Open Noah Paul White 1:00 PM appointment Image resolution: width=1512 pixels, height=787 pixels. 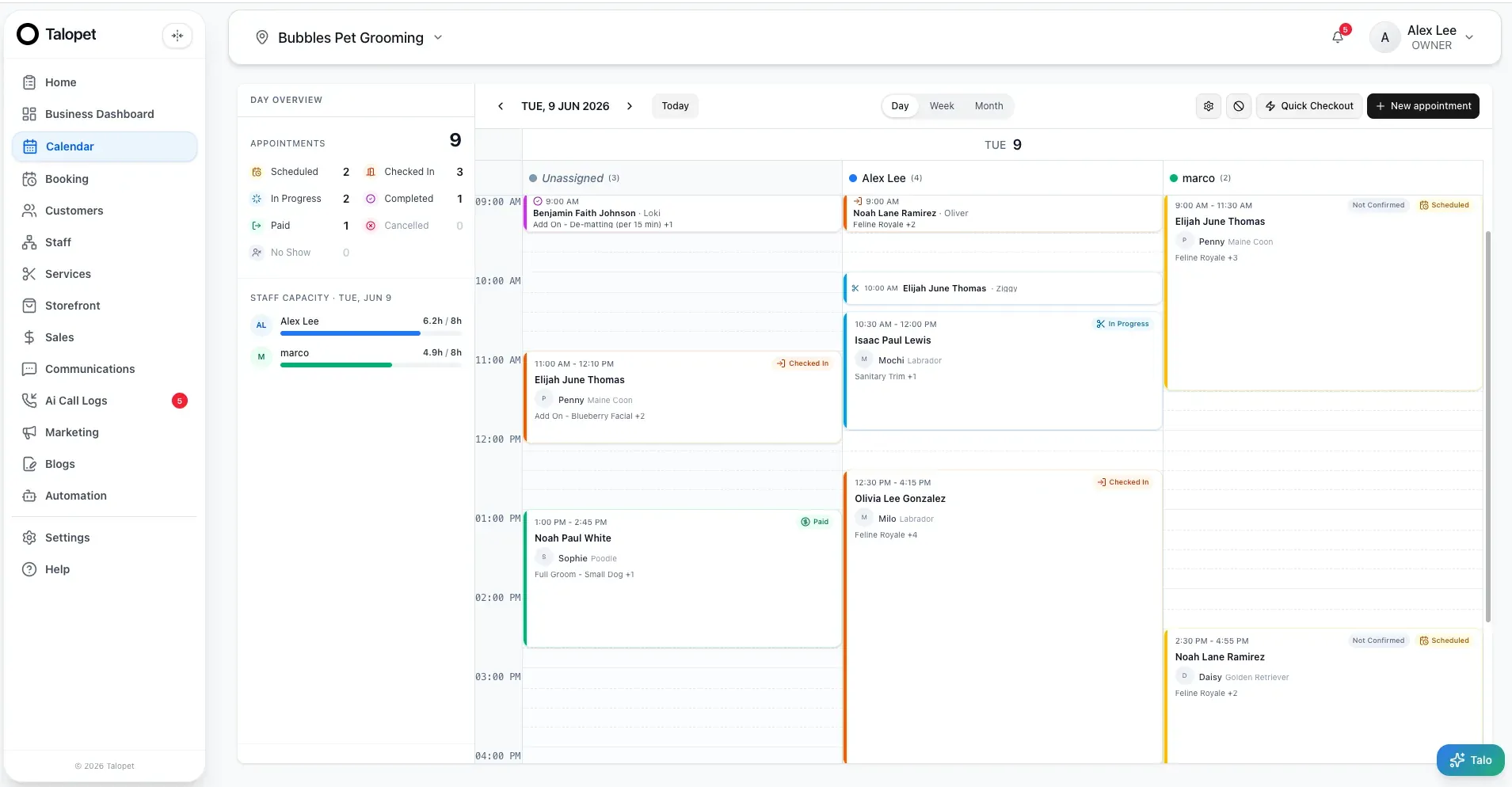point(681,578)
